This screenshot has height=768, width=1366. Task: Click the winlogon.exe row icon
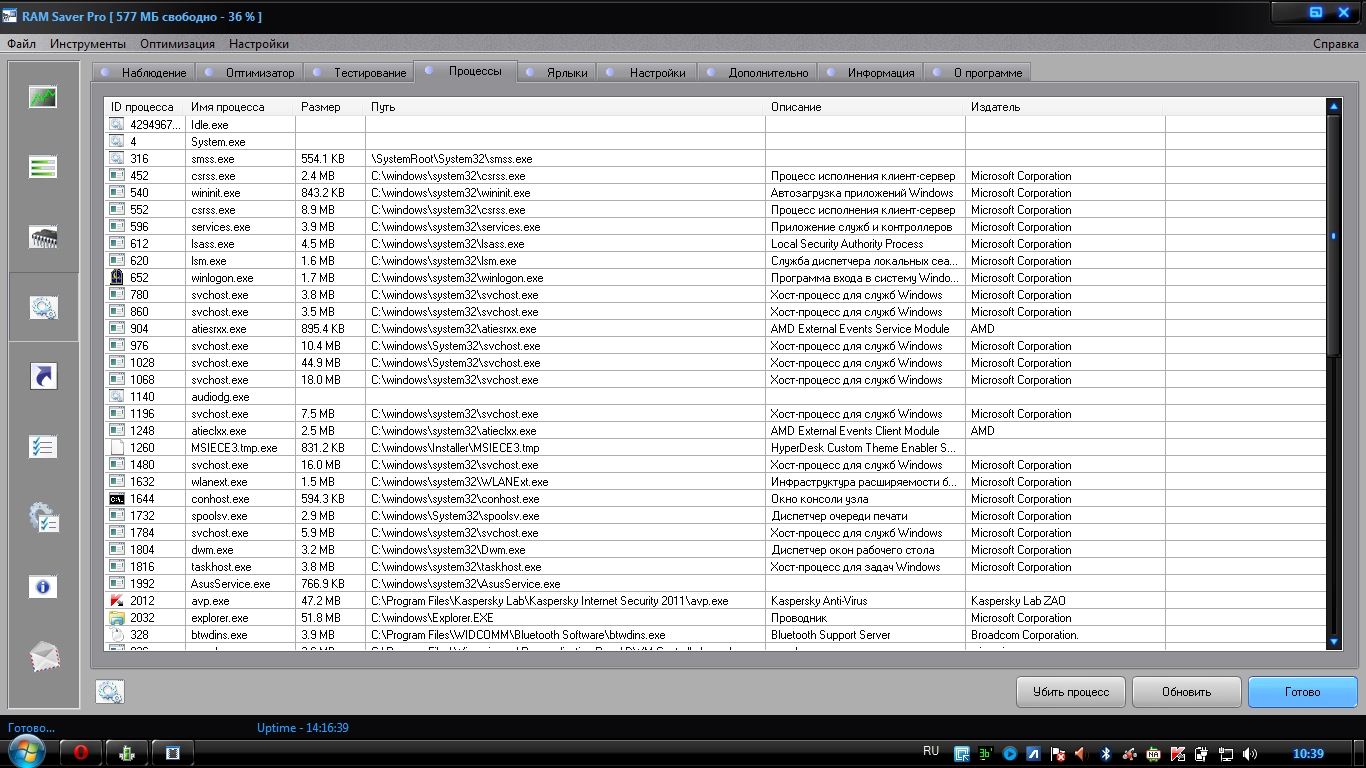click(117, 278)
